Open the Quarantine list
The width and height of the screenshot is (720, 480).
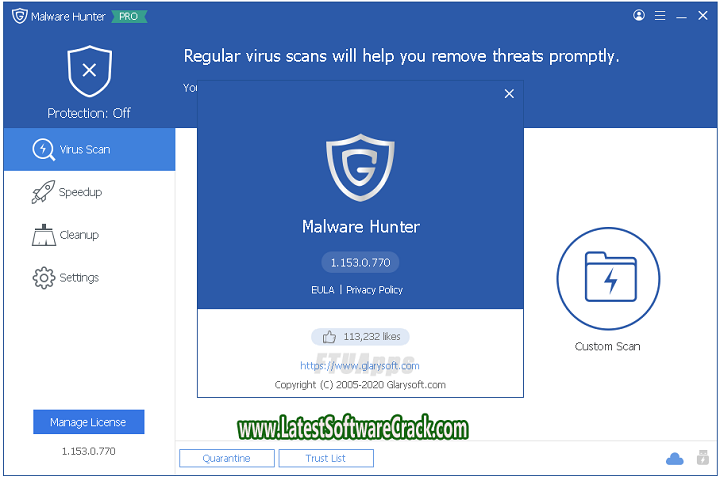pos(227,458)
